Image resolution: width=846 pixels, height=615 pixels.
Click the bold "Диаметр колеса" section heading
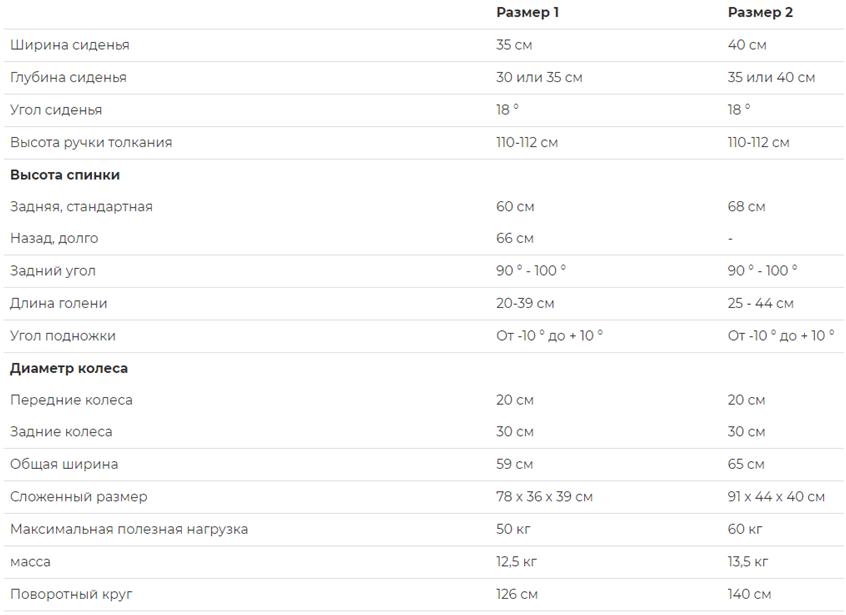coord(69,368)
